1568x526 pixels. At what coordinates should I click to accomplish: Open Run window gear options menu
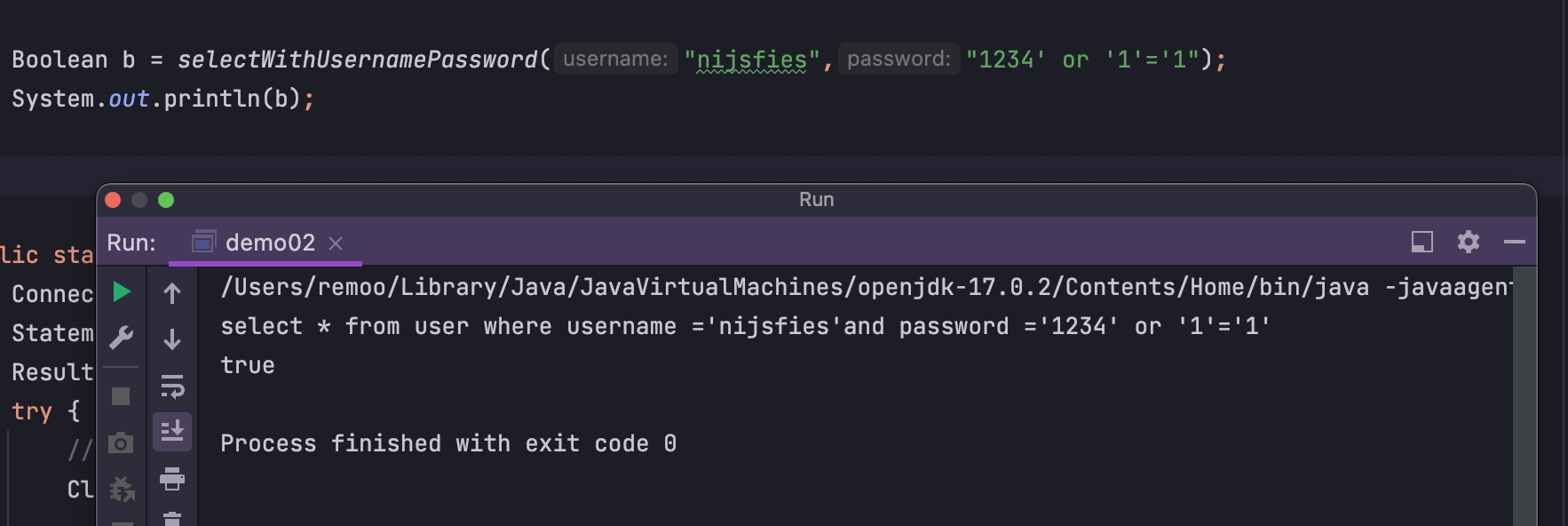click(x=1469, y=242)
